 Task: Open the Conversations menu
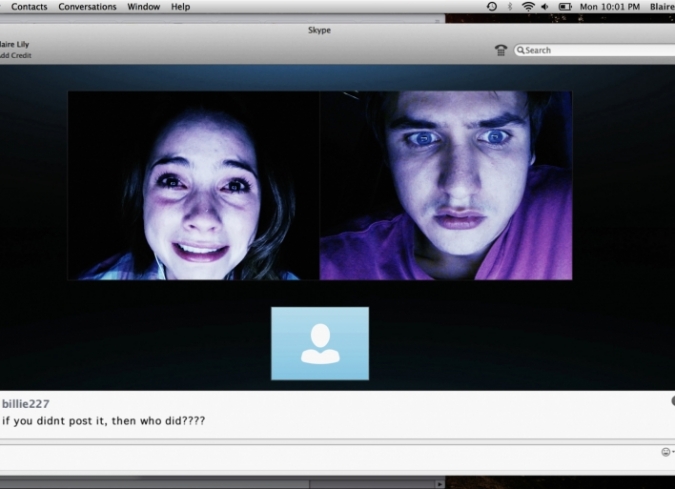coord(87,7)
